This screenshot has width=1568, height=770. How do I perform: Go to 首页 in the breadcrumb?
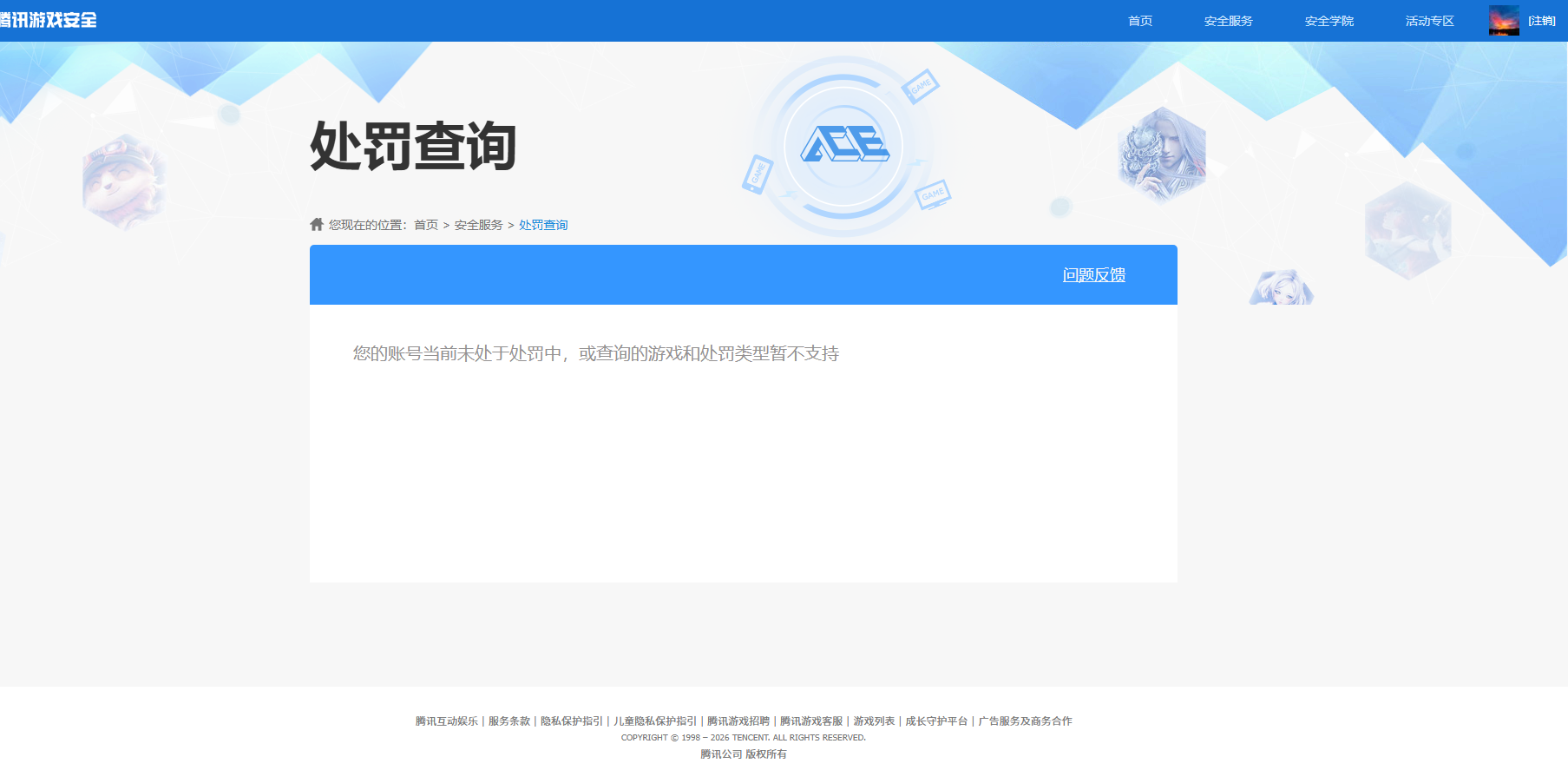click(x=426, y=225)
